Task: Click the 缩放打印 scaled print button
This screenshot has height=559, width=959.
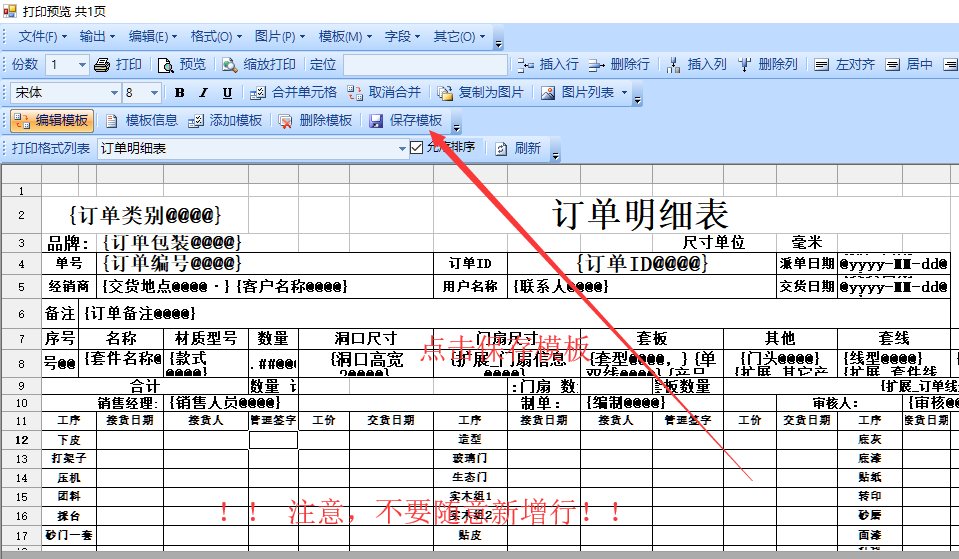Action: click(259, 65)
